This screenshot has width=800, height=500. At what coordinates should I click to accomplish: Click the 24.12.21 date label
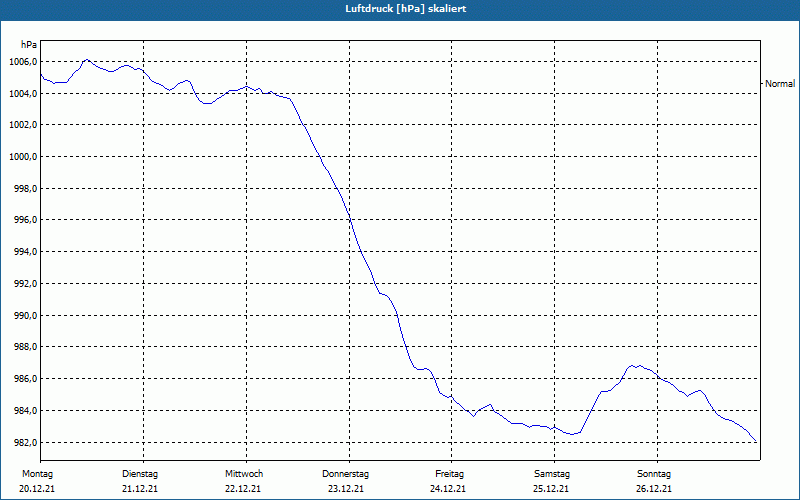[448, 489]
